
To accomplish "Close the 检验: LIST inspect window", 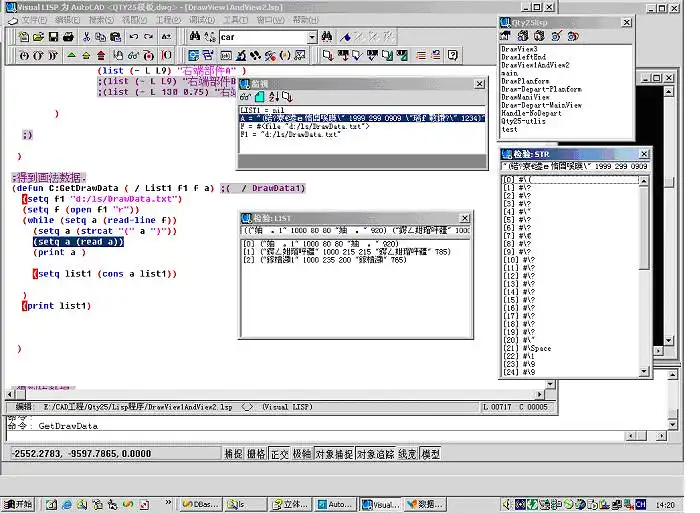I will [x=465, y=218].
